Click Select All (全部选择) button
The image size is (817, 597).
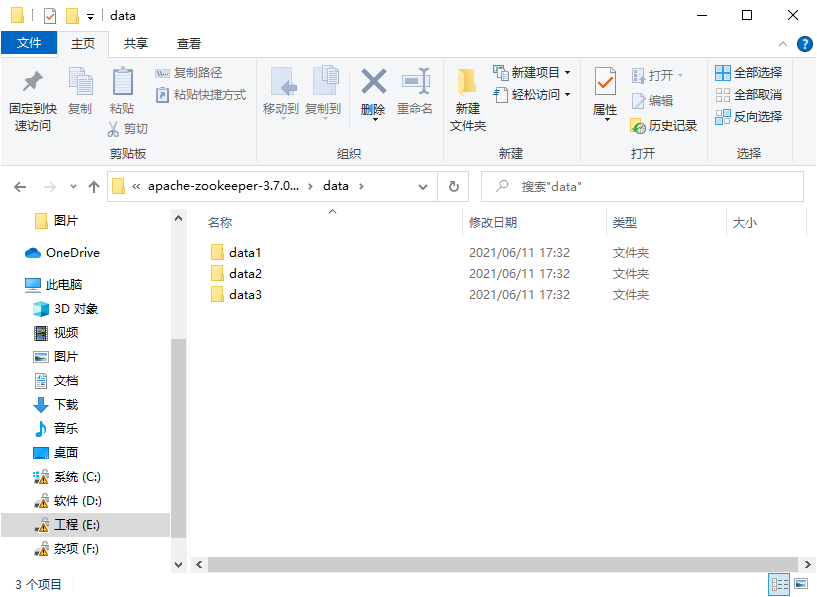(x=749, y=73)
